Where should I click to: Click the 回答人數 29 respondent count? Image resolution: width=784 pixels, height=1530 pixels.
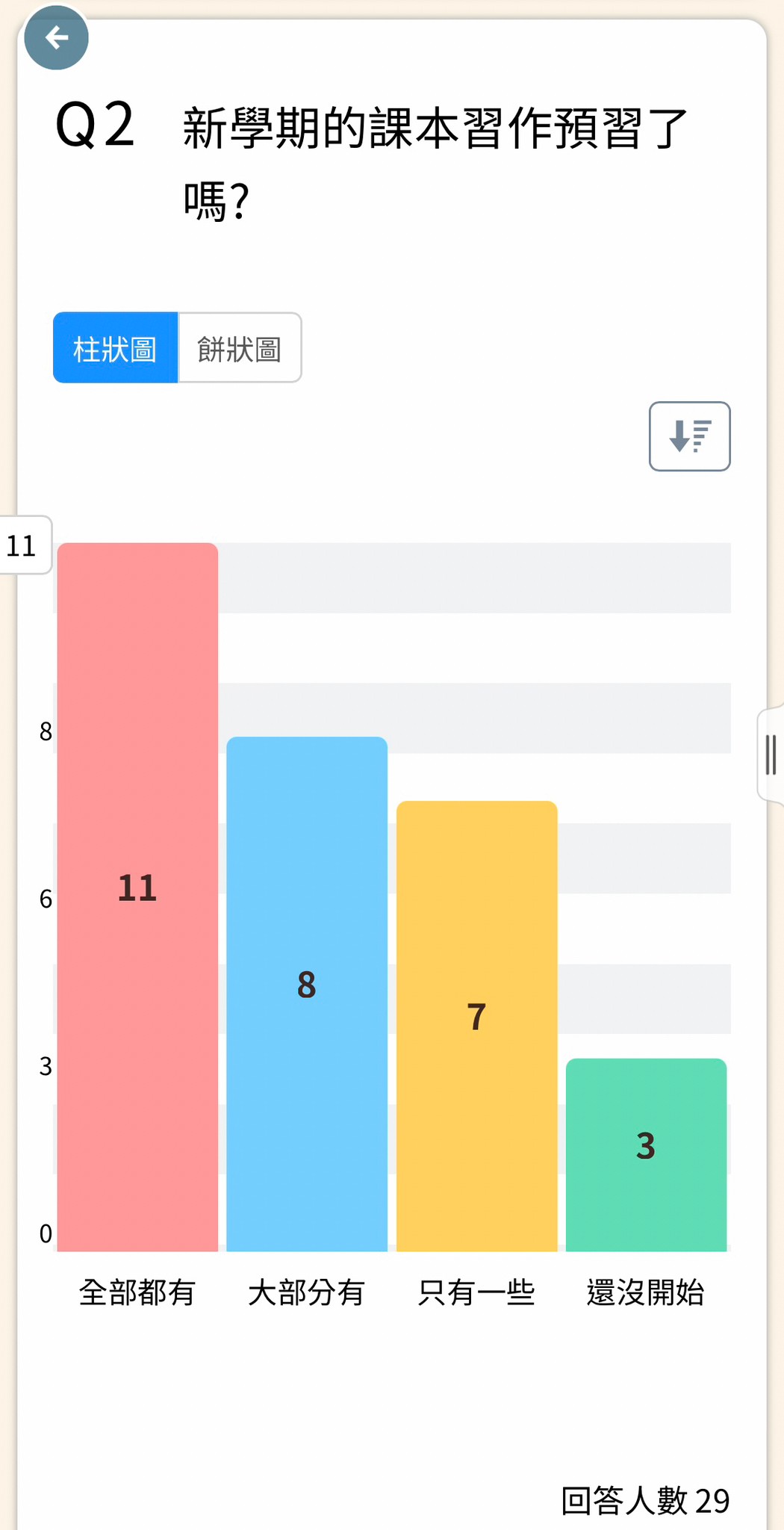click(x=645, y=1500)
